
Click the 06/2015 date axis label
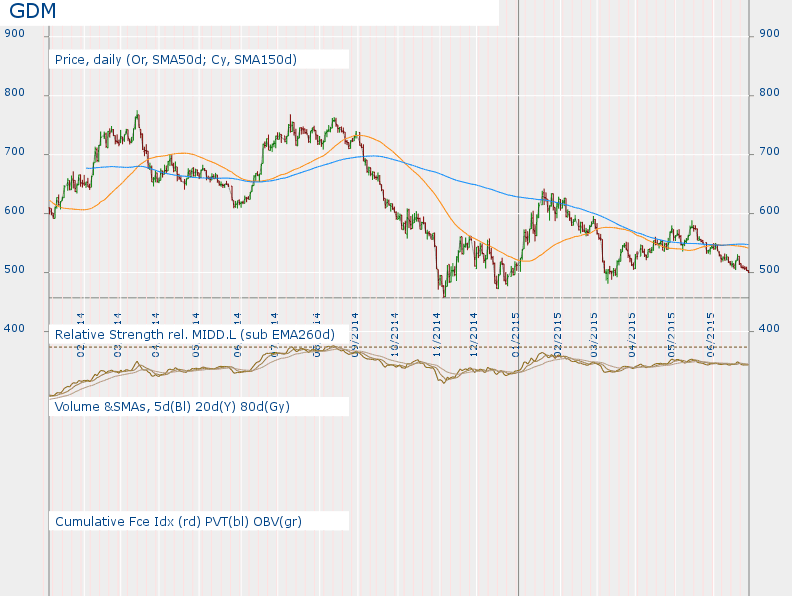[711, 327]
